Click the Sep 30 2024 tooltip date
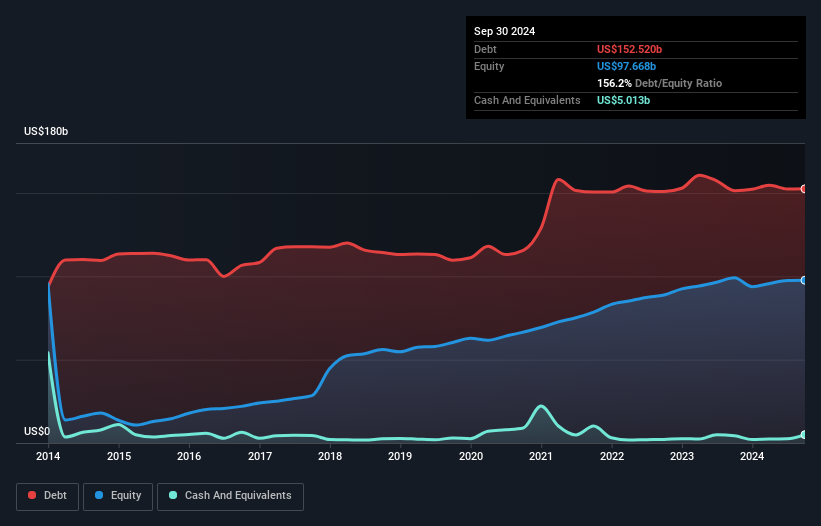The image size is (821, 526). coord(504,31)
